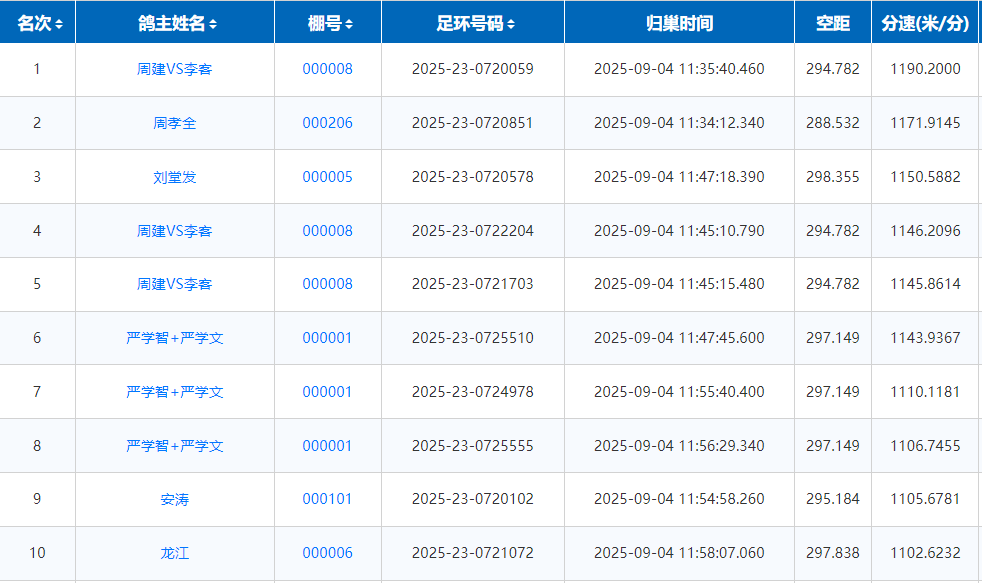This screenshot has height=583, width=982.
Task: Toggle sorting icon on 足环号码 column
Action: coord(511,25)
